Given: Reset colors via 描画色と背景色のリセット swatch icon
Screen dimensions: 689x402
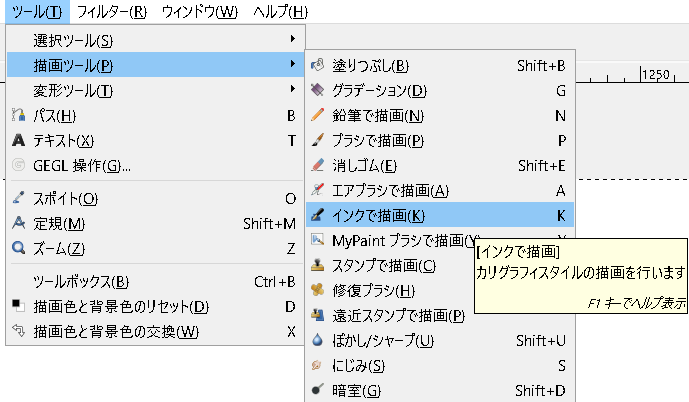Looking at the screenshot, I should pyautogui.click(x=18, y=306).
